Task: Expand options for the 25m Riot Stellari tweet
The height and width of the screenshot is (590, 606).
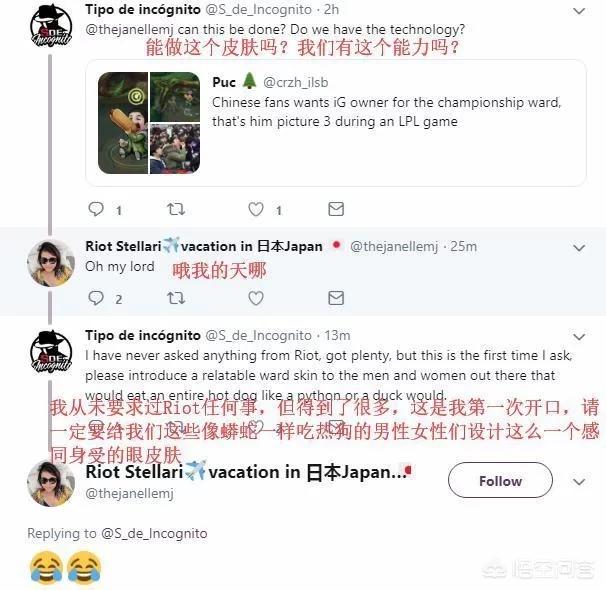Action: pos(579,248)
